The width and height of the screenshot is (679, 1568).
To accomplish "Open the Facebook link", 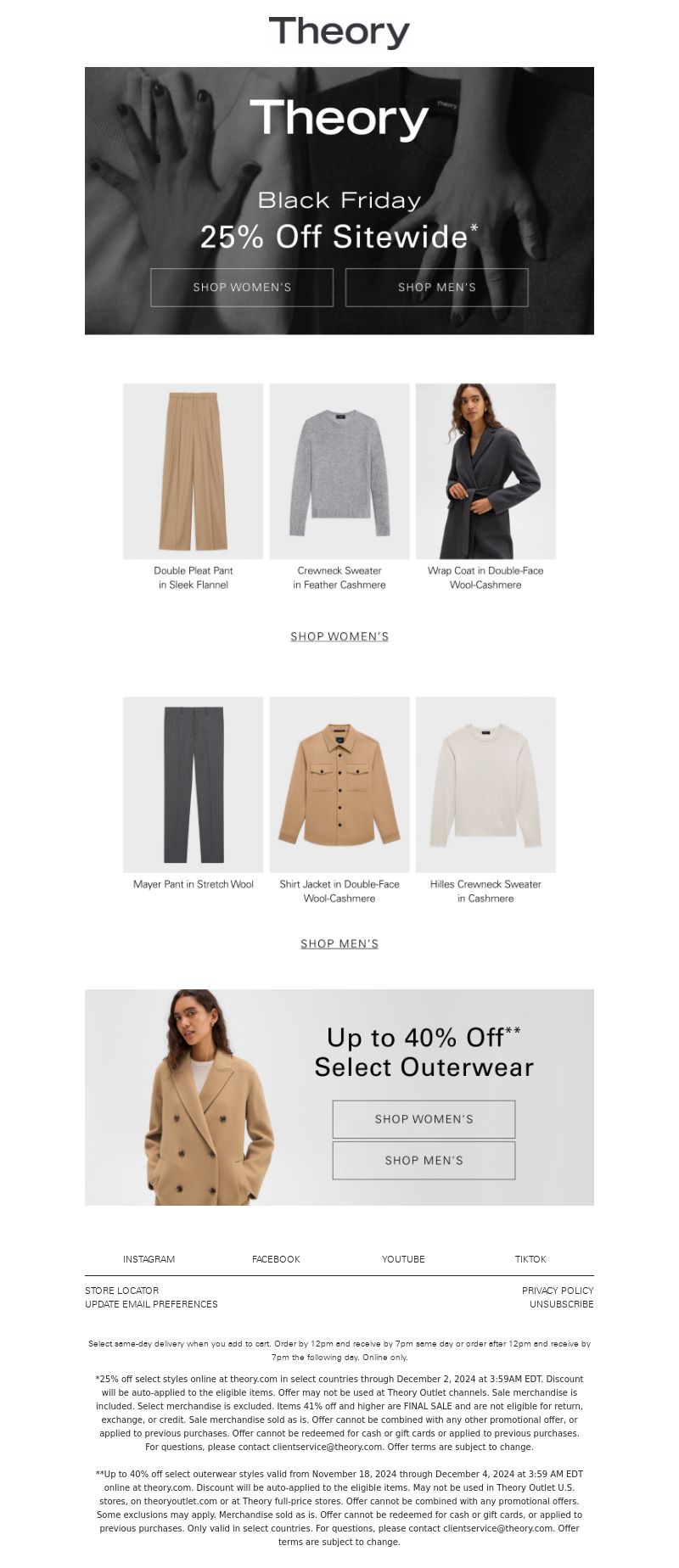I will pos(276,1259).
